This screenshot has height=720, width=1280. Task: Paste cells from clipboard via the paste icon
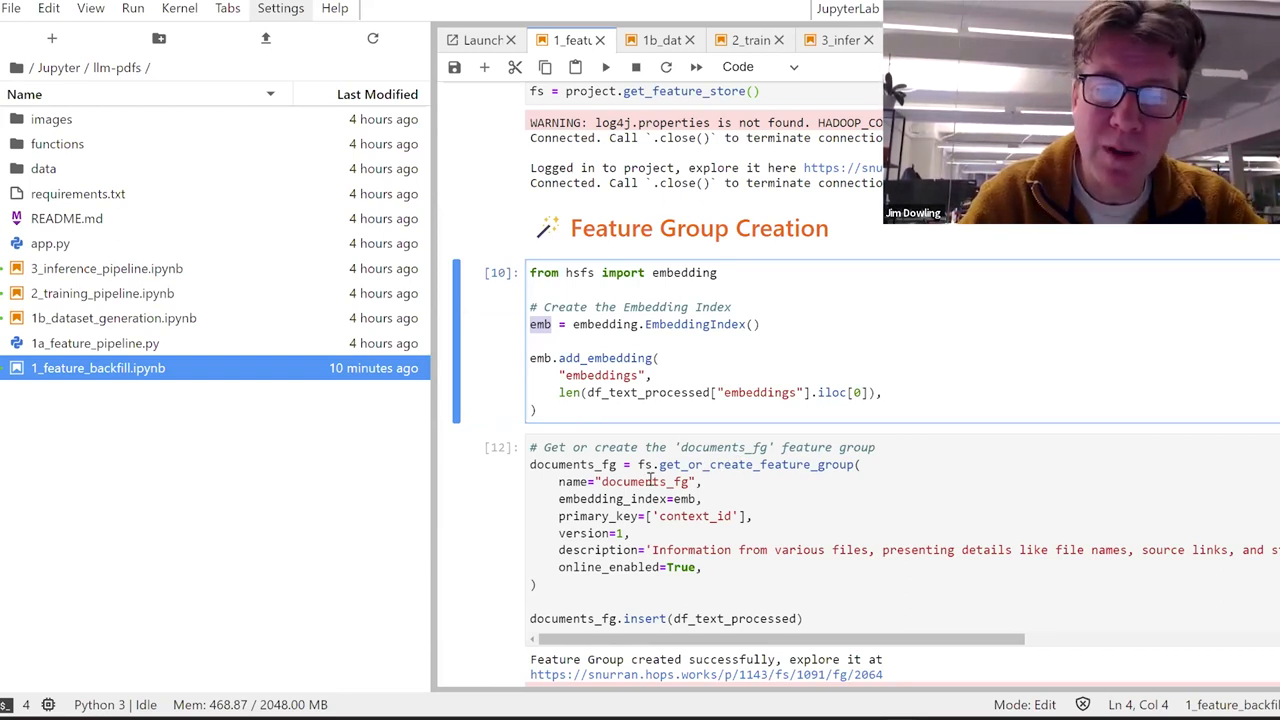(x=575, y=66)
